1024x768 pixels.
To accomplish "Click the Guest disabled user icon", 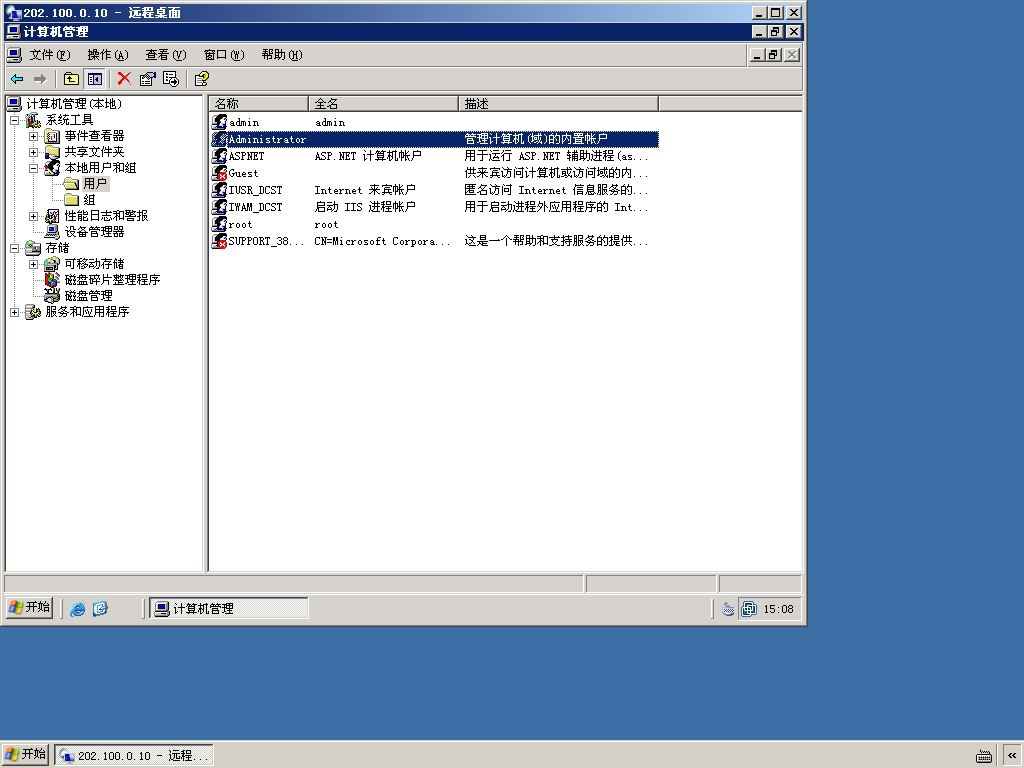I will point(220,172).
